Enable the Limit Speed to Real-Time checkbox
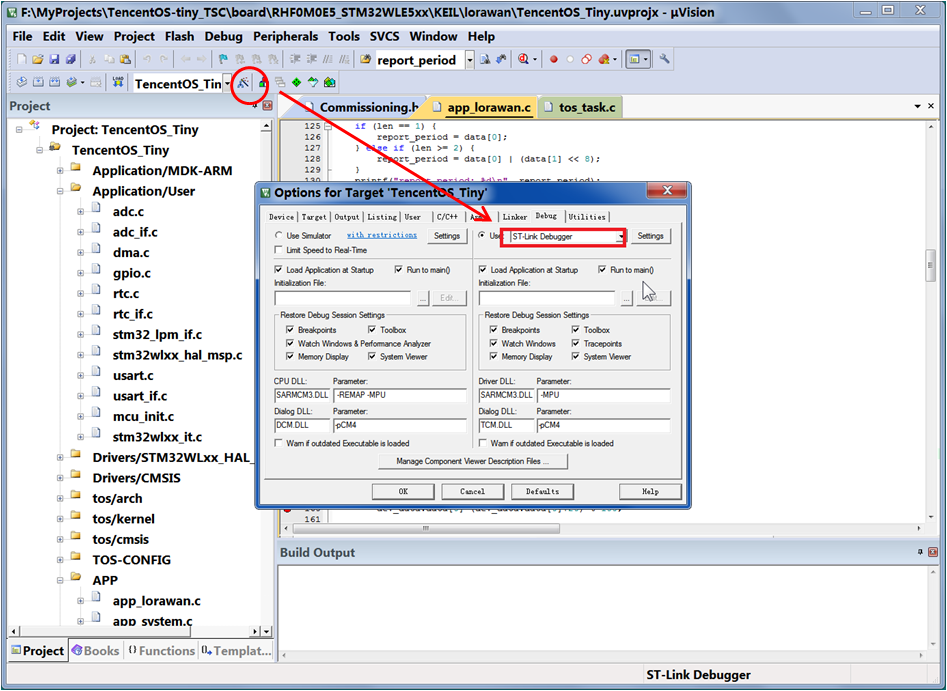The image size is (947, 691). click(x=278, y=250)
